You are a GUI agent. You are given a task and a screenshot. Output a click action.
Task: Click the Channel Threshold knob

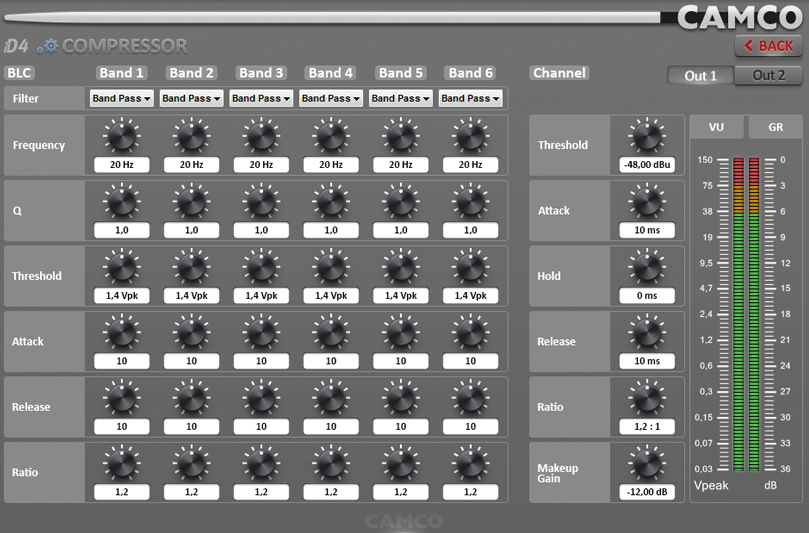coord(647,136)
